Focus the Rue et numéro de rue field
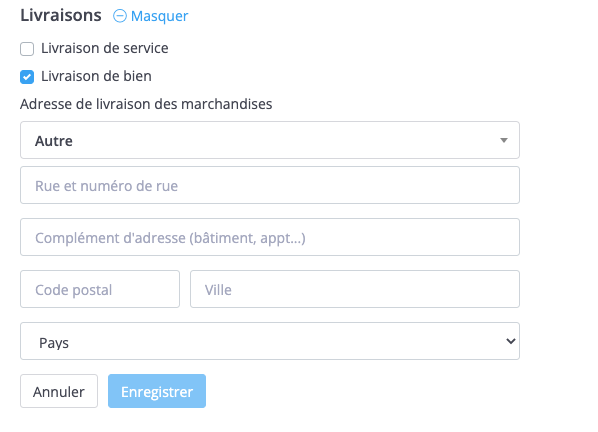Image resolution: width=598 pixels, height=432 pixels. point(270,185)
